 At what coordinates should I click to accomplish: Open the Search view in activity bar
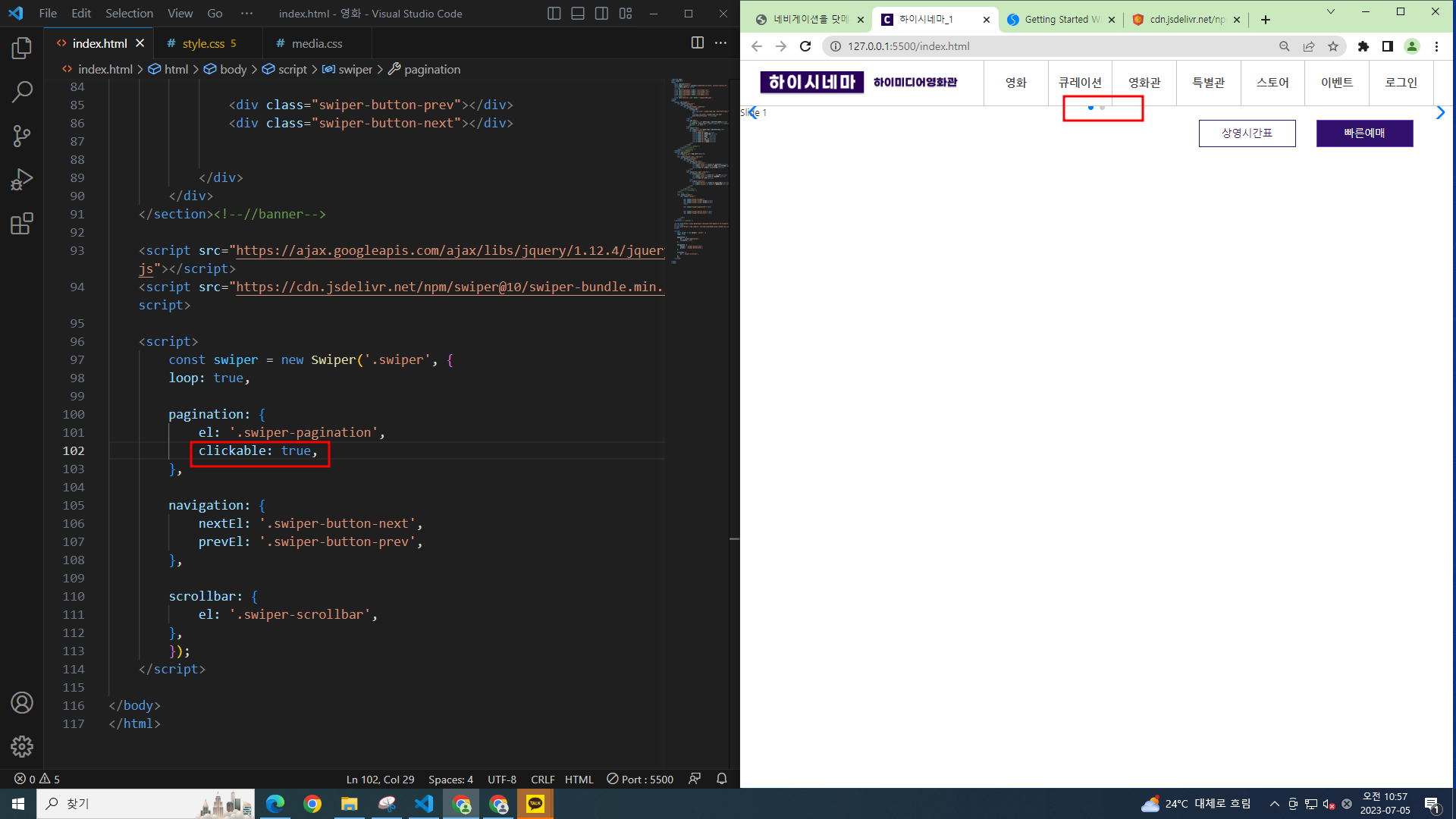22,93
